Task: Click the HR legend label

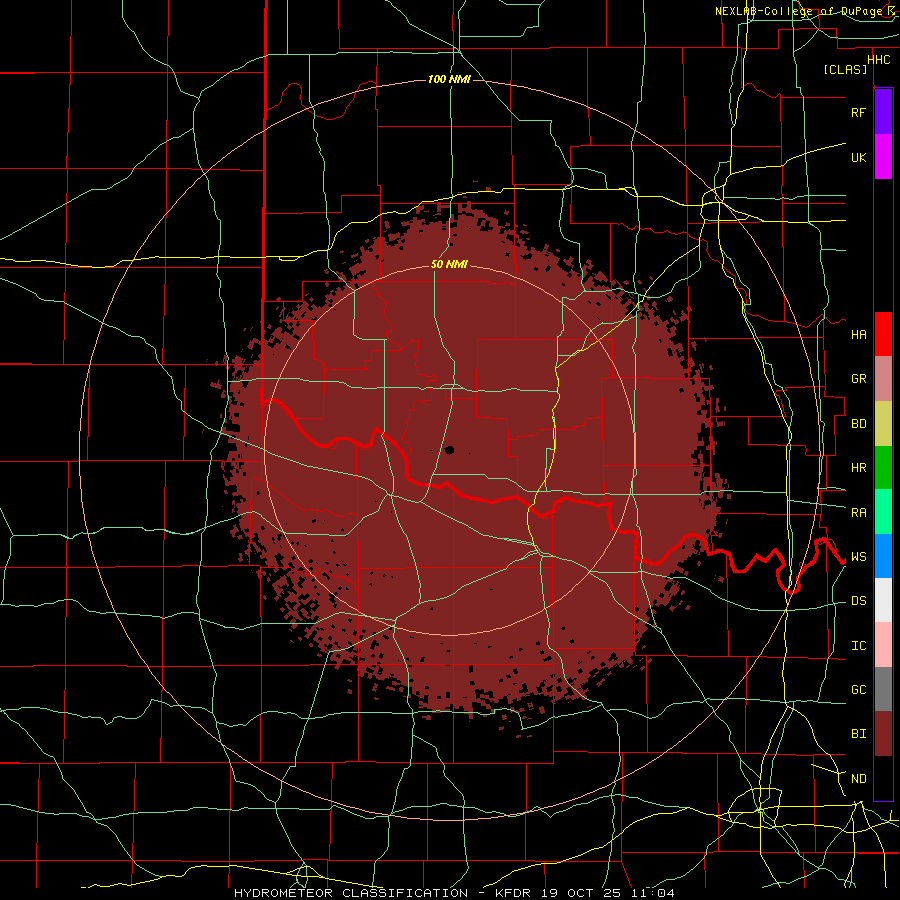Action: pos(858,468)
